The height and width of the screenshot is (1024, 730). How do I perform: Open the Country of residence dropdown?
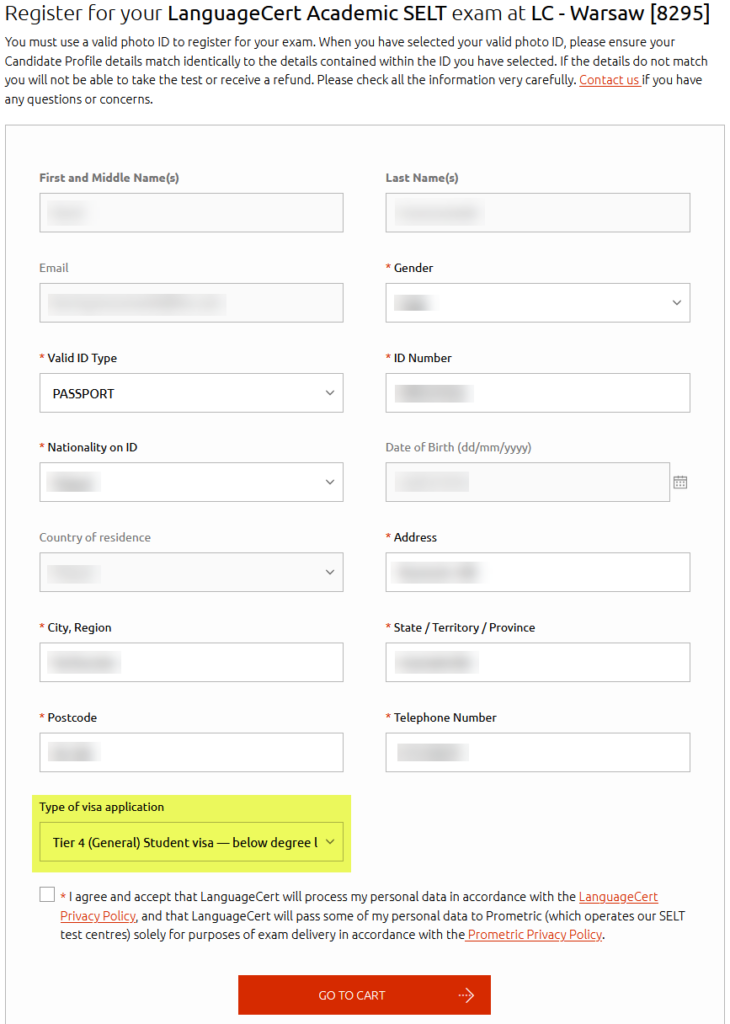click(191, 572)
